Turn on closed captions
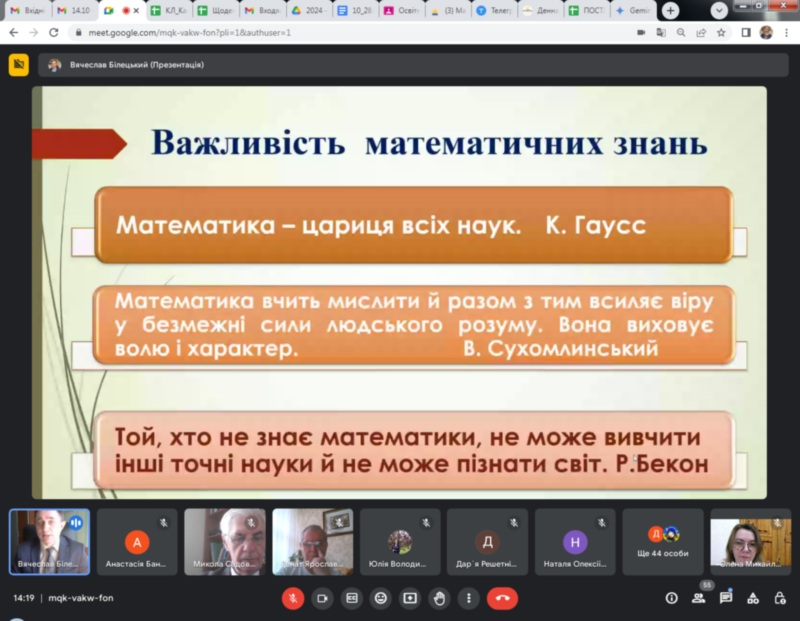This screenshot has height=621, width=800. (x=351, y=598)
